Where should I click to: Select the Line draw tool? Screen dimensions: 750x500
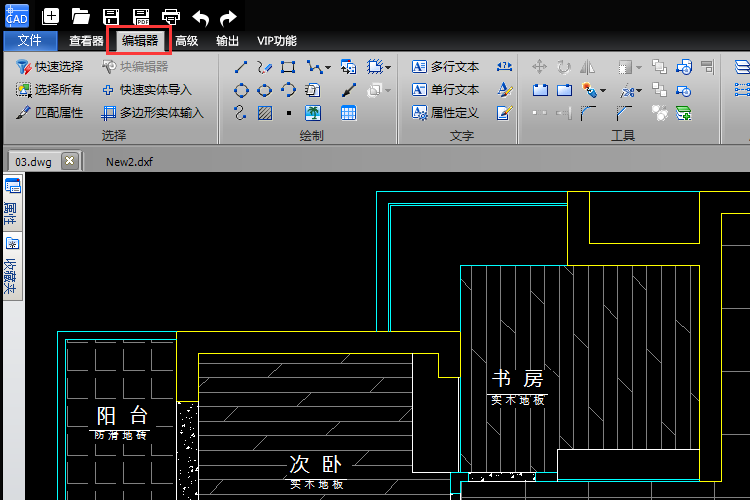(x=241, y=67)
